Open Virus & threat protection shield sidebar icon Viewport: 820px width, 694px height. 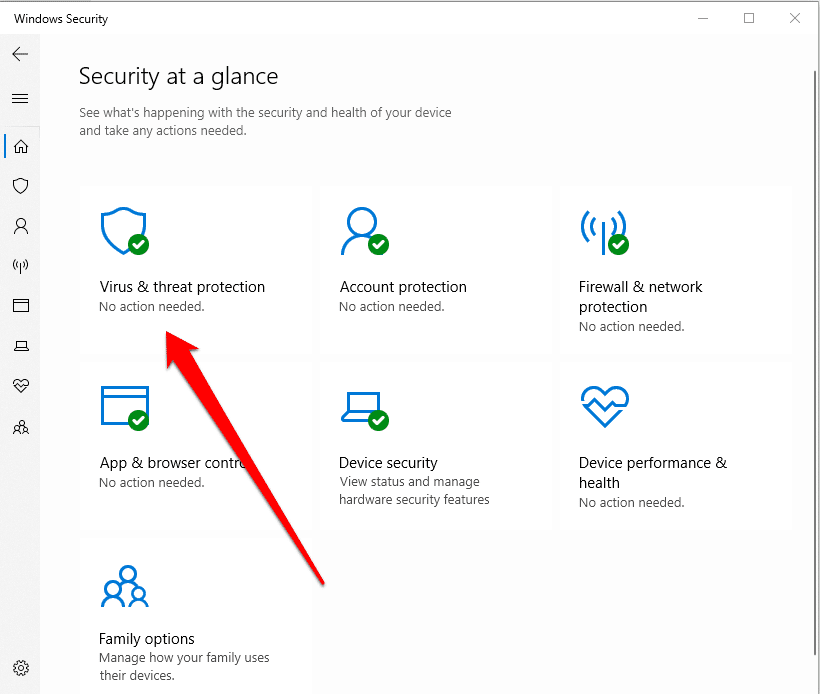pos(20,186)
